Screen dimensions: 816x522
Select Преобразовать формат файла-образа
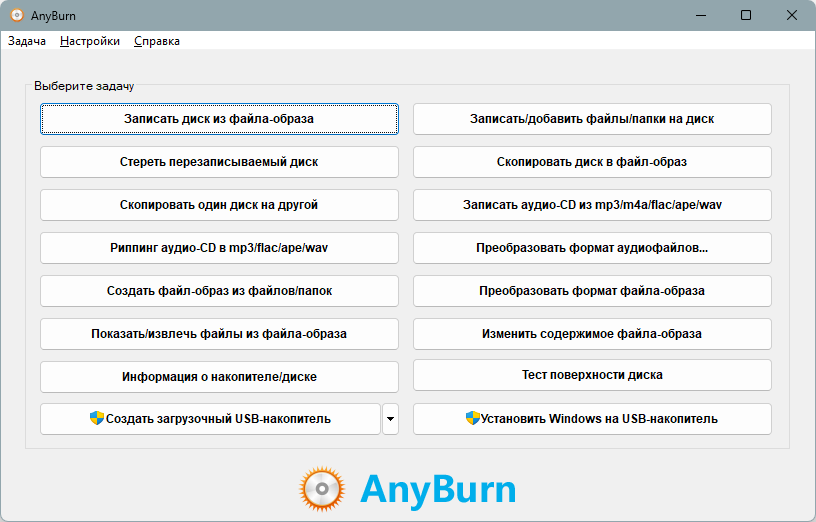[x=592, y=291]
